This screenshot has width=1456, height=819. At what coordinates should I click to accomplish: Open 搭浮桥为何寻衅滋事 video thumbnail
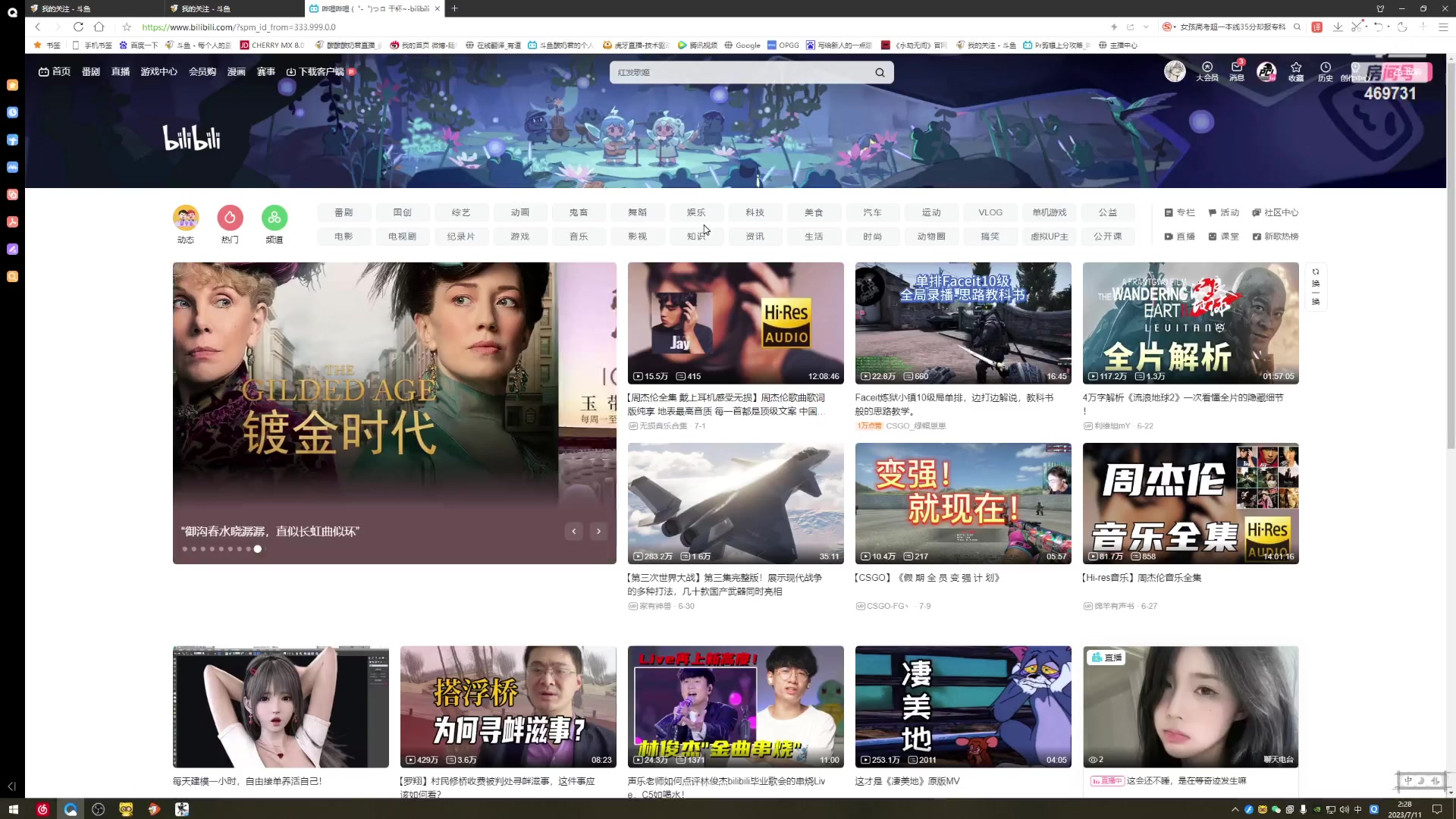coord(508,707)
